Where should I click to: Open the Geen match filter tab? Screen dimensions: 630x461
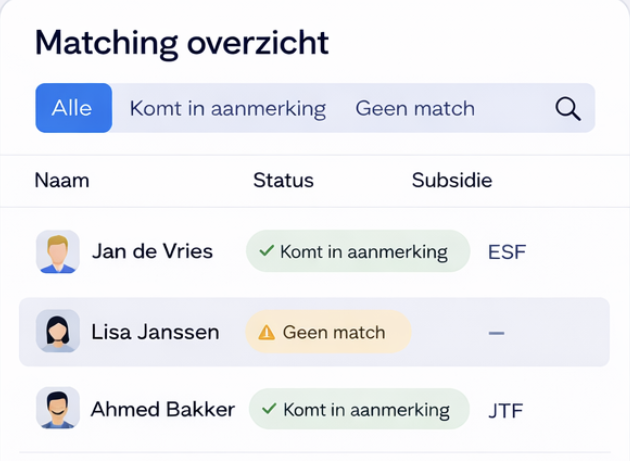coord(415,109)
